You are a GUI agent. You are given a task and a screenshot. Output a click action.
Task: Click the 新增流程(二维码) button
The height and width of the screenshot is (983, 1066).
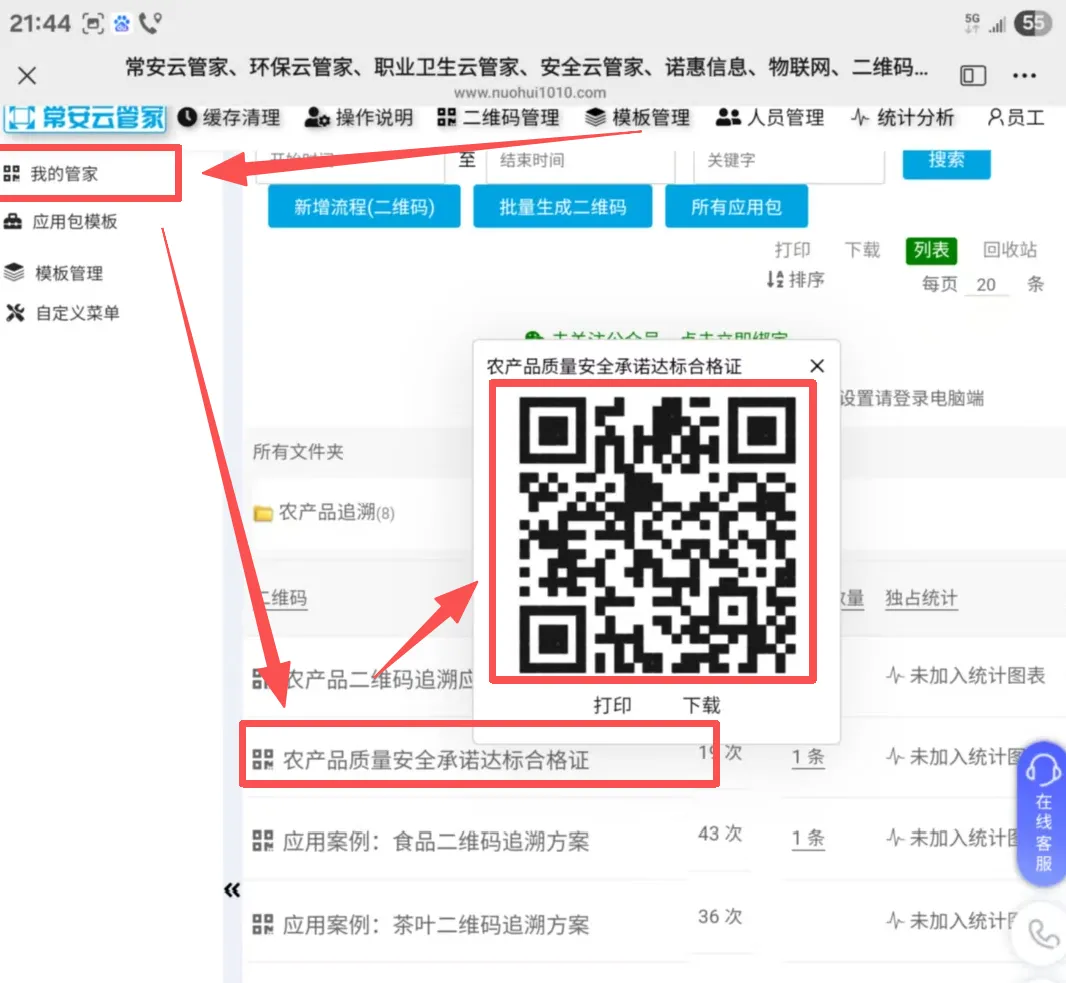point(364,207)
